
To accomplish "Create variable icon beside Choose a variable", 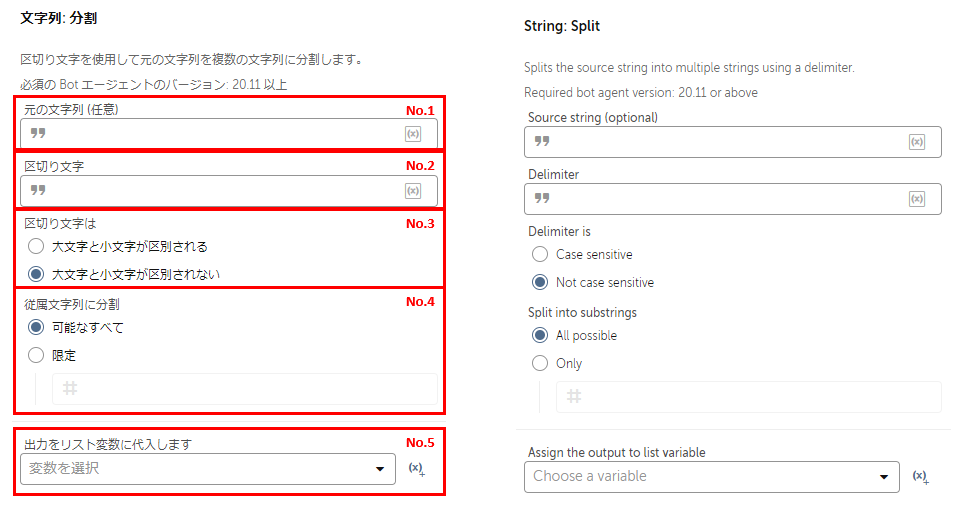I will click(921, 477).
